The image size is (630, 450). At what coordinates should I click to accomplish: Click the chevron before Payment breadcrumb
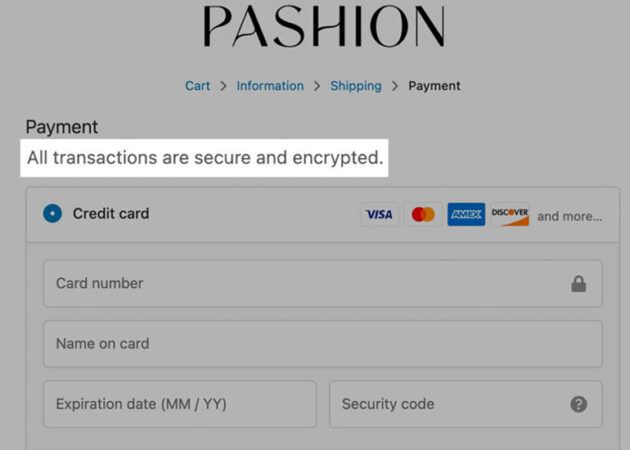(x=395, y=86)
